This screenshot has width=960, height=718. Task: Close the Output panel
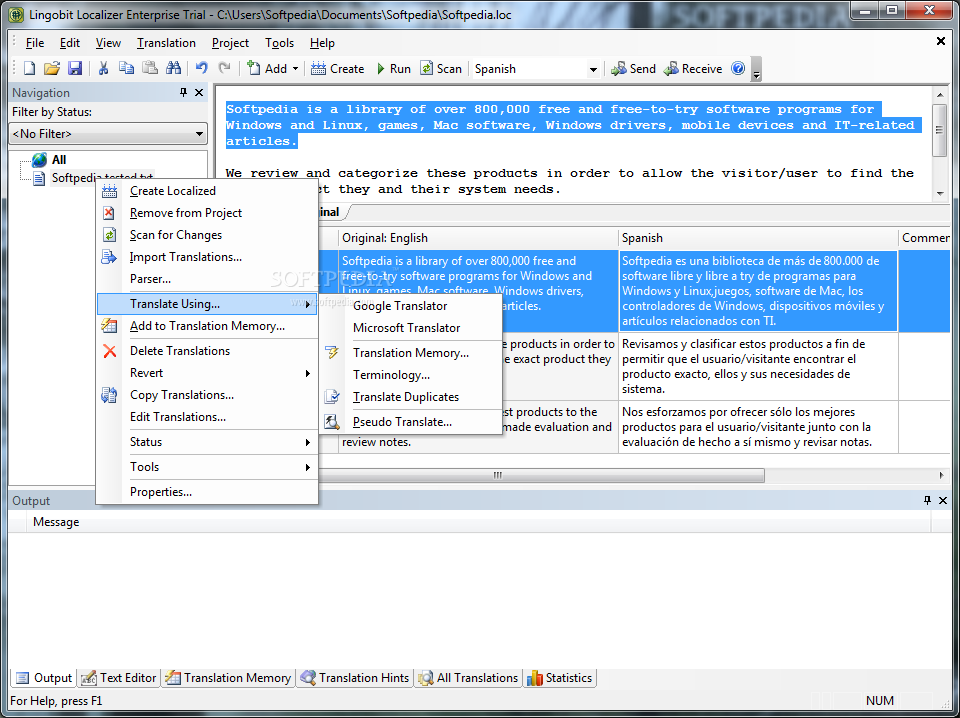click(x=943, y=501)
